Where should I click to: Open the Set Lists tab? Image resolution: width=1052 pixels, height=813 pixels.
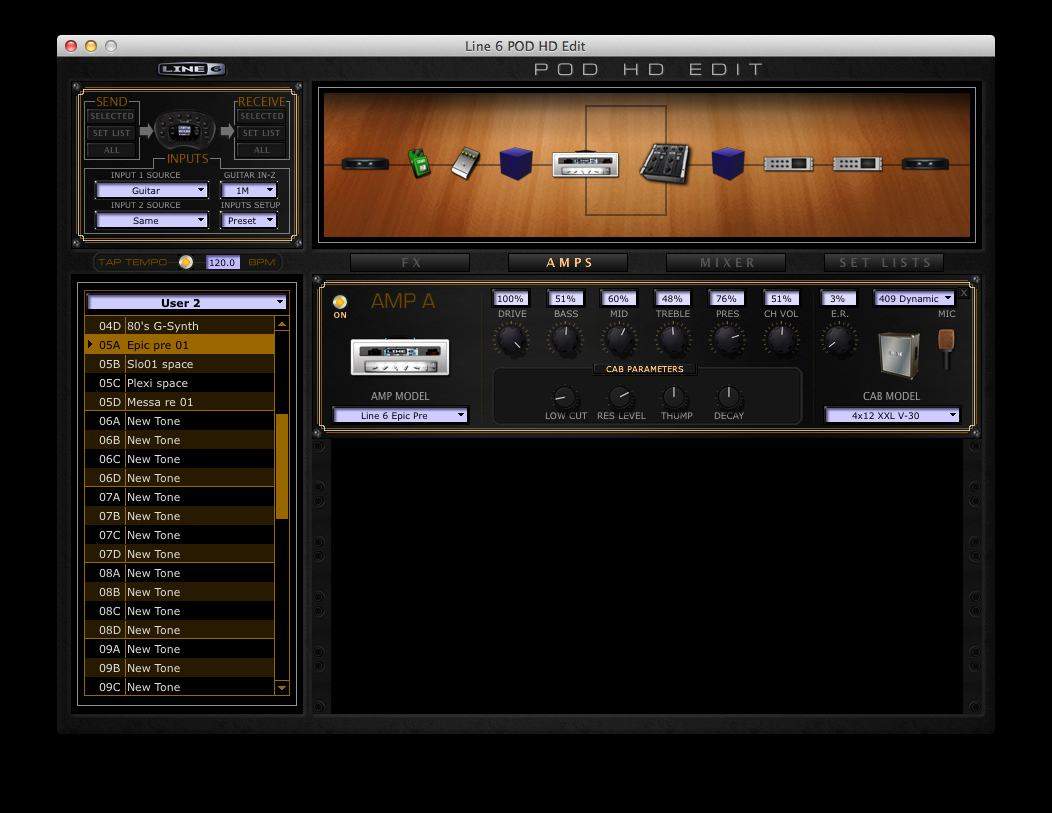coord(884,262)
